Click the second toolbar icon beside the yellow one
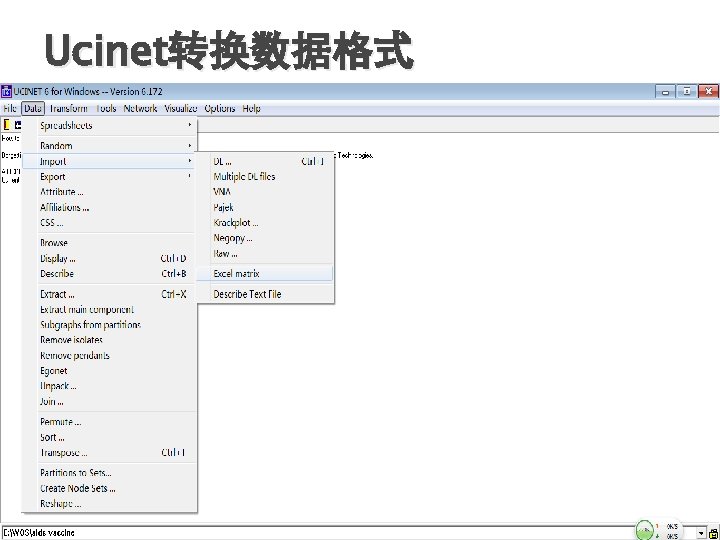This screenshot has width=720, height=540. [18, 125]
